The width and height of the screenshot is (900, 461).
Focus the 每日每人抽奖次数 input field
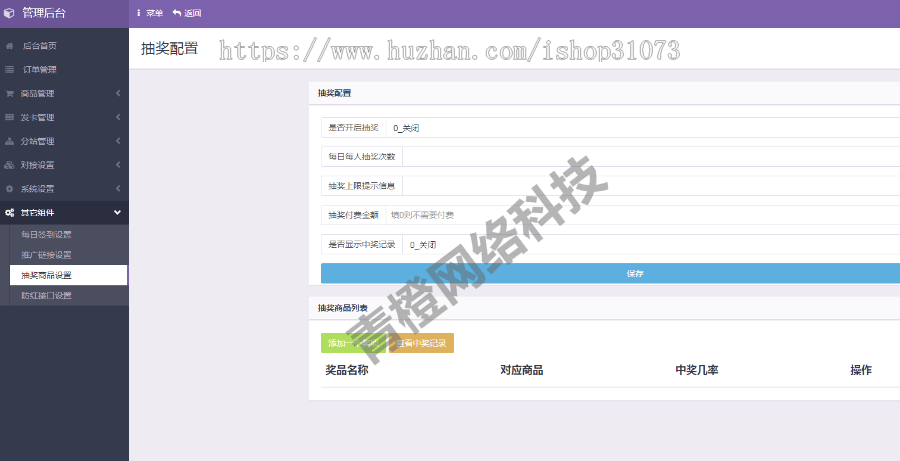651,157
